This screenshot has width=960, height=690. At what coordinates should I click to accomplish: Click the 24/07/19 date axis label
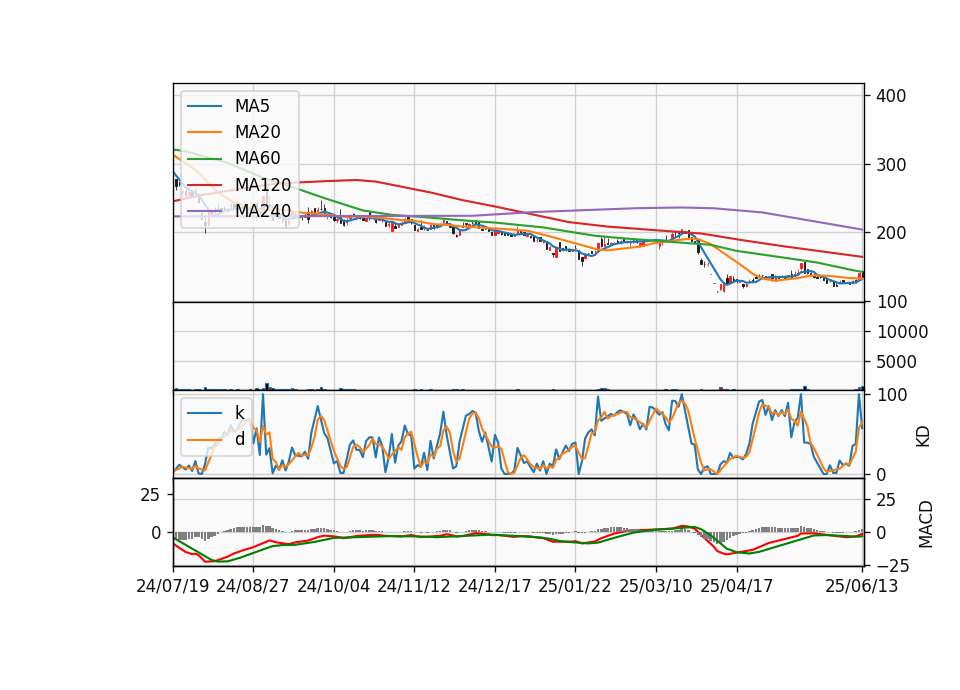[x=173, y=586]
